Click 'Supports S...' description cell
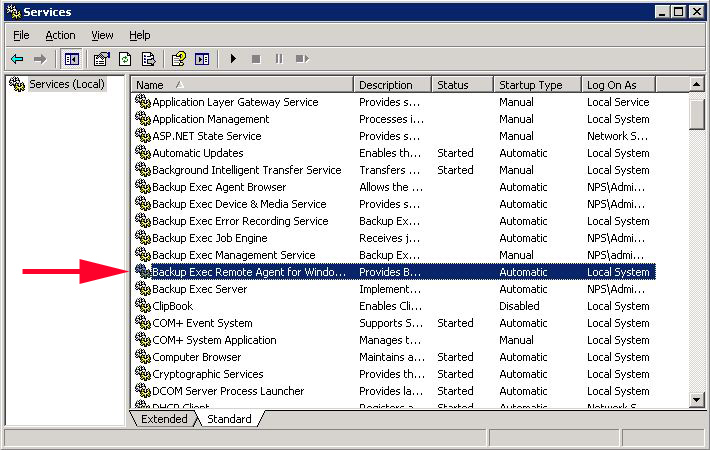Screen dimensions: 710x450 pyautogui.click(x=391, y=323)
